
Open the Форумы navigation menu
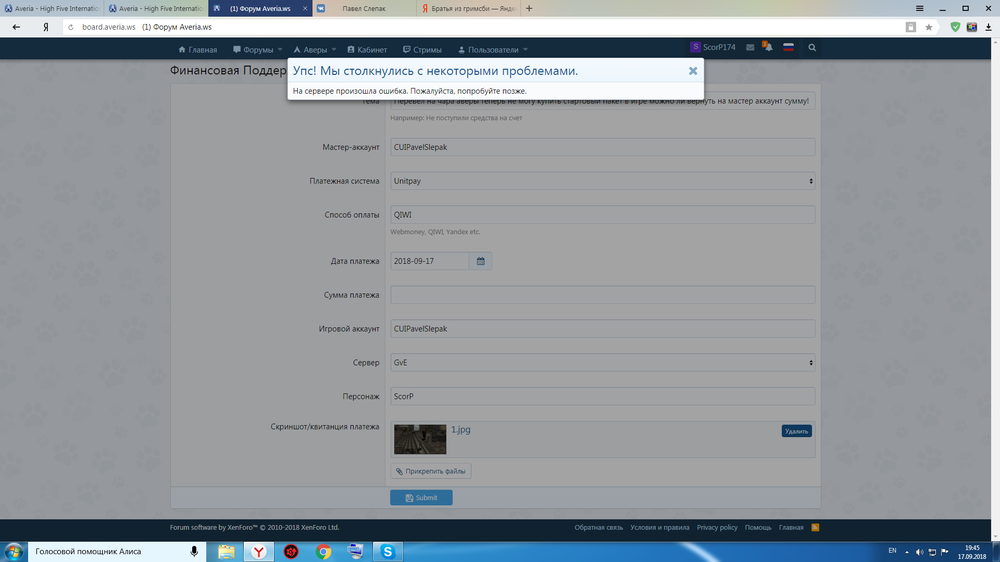point(257,49)
